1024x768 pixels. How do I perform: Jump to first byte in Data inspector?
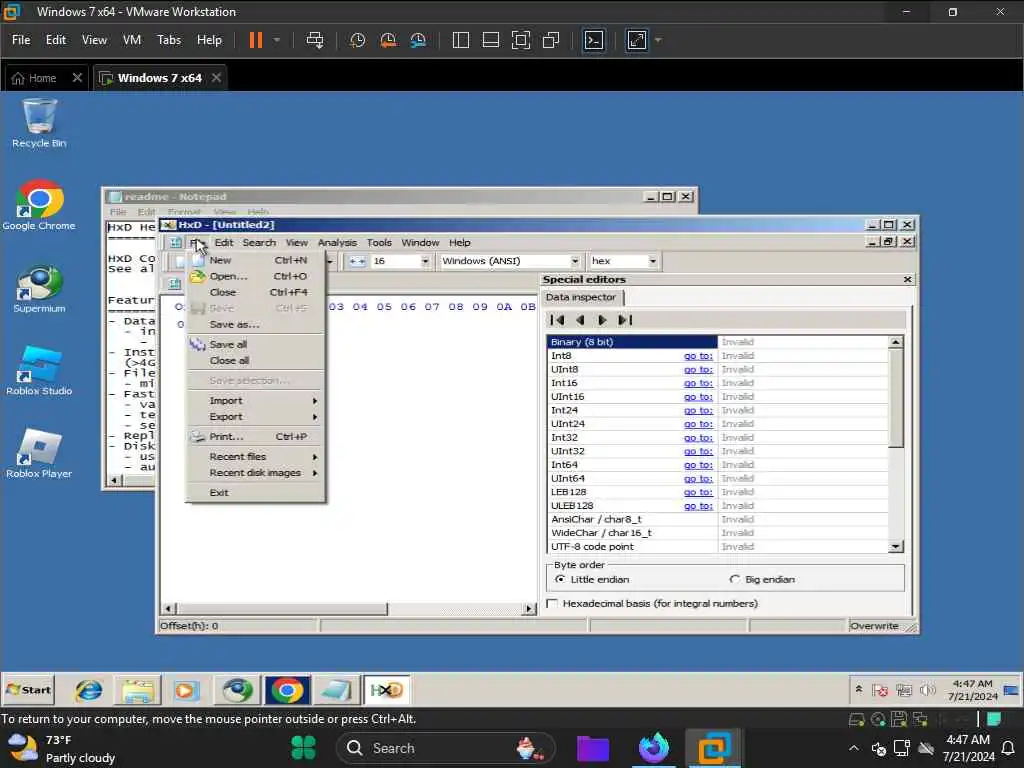point(557,320)
